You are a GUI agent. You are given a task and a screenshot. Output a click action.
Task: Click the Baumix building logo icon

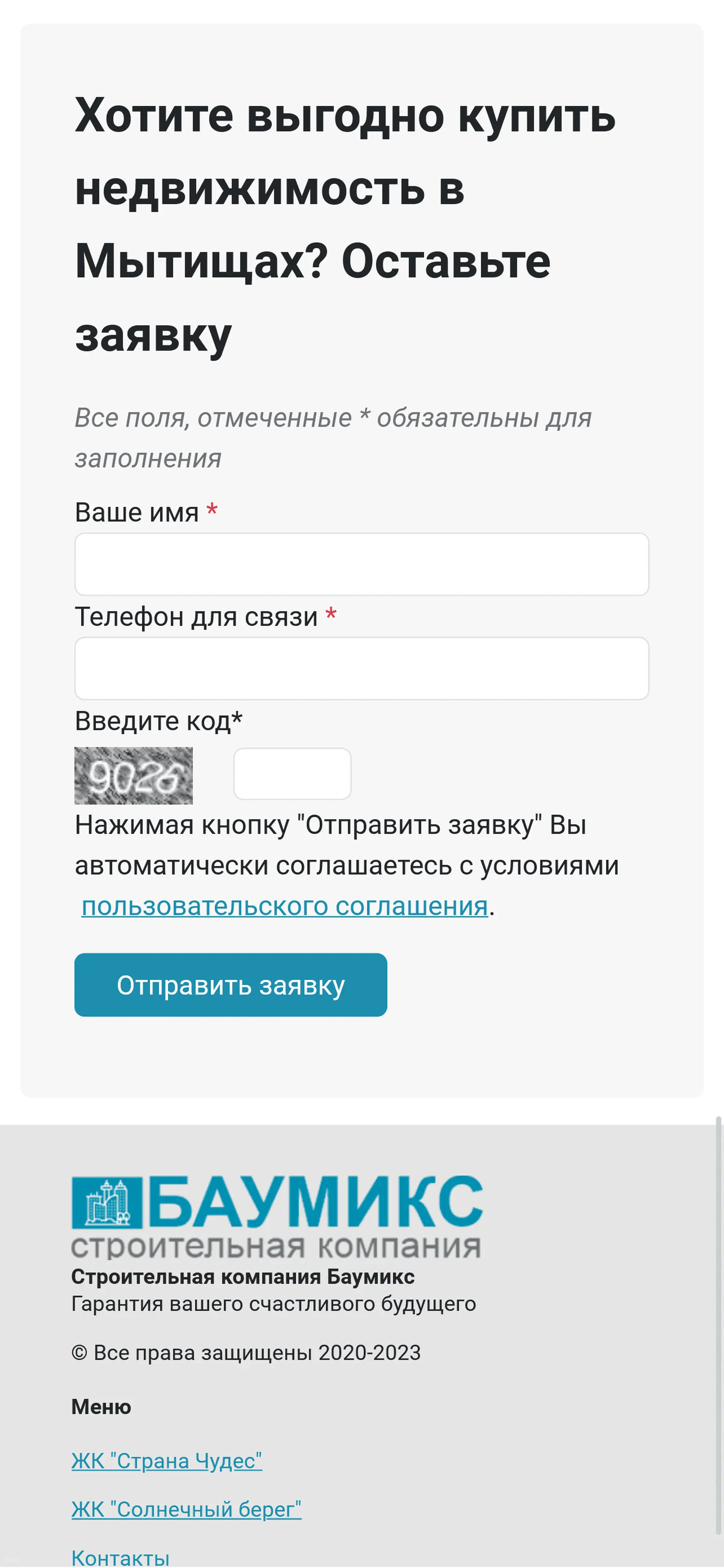click(x=107, y=1202)
